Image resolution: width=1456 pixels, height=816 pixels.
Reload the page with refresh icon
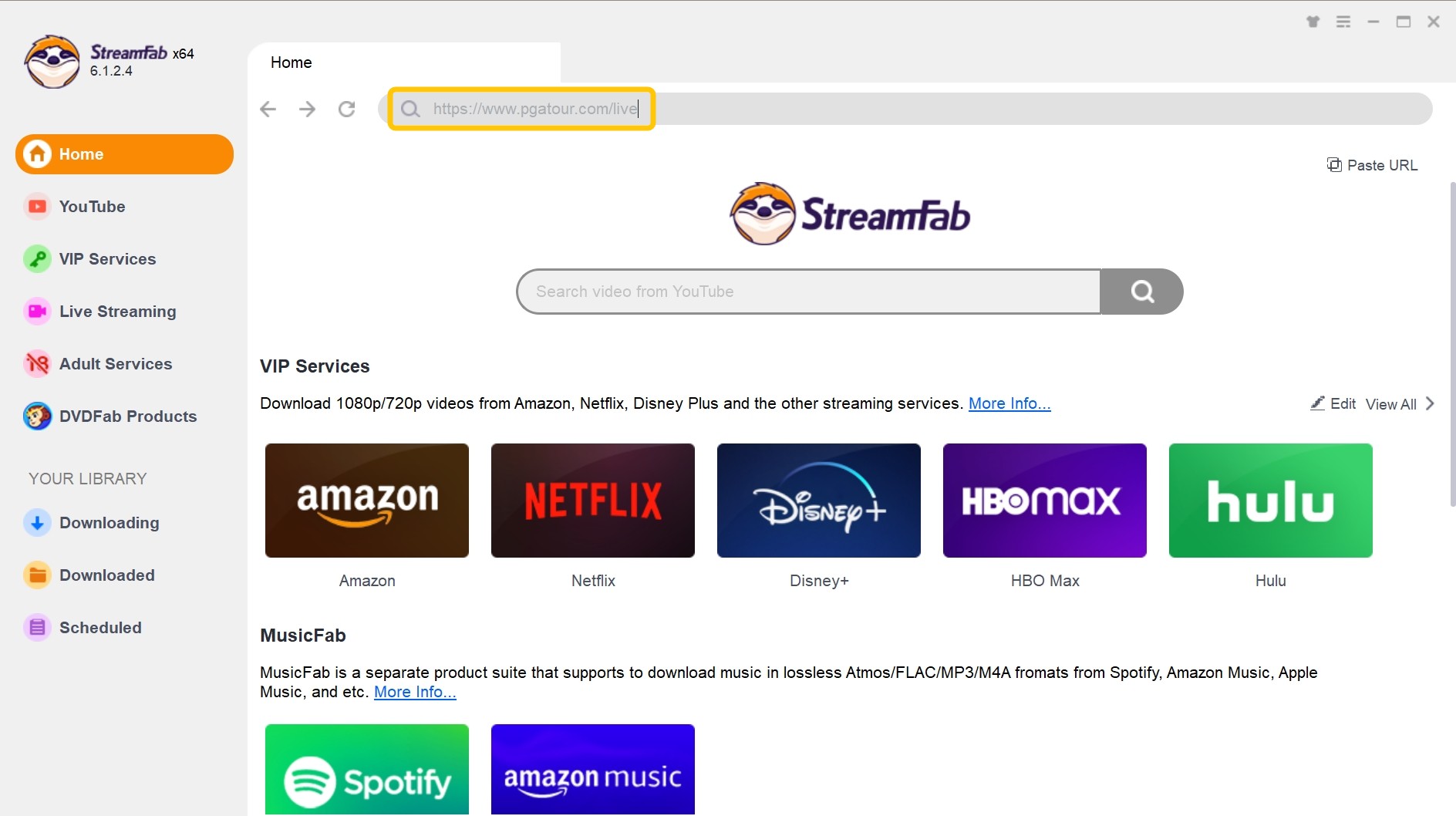347,109
